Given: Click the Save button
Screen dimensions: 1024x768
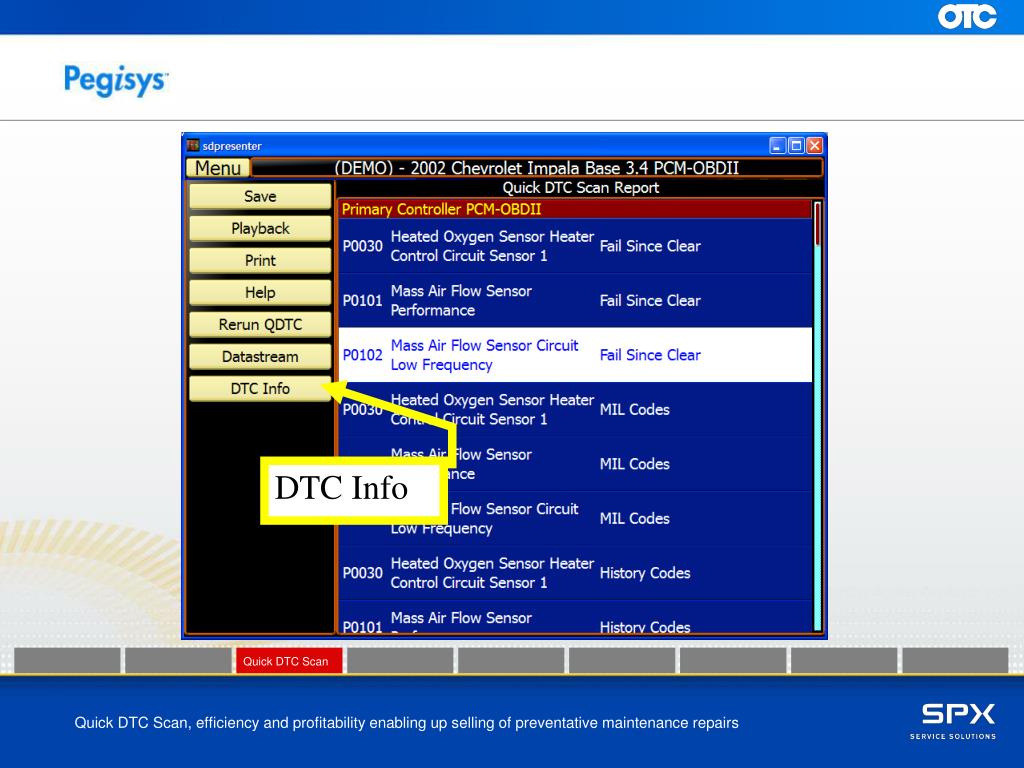Looking at the screenshot, I should coord(260,196).
